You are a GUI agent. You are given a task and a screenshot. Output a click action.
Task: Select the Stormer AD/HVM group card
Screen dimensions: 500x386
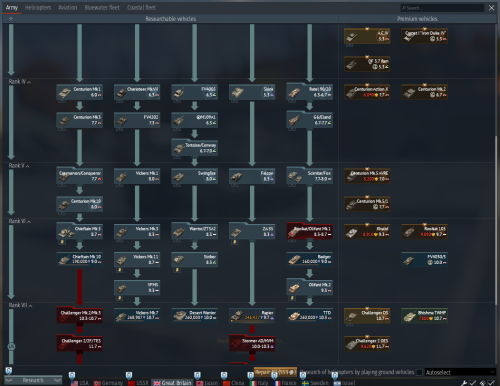pos(252,343)
